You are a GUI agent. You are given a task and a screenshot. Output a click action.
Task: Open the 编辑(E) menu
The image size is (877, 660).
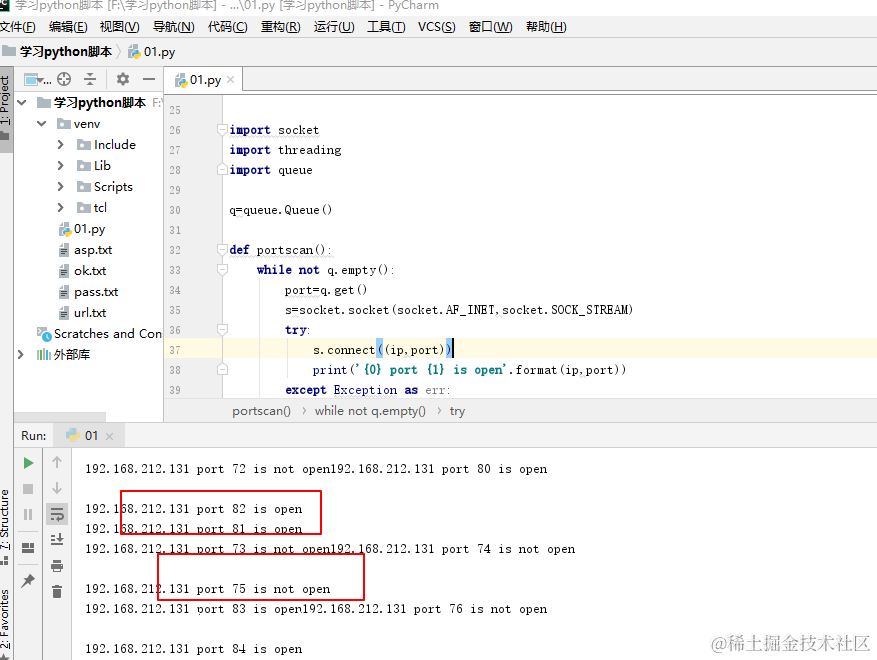(68, 27)
